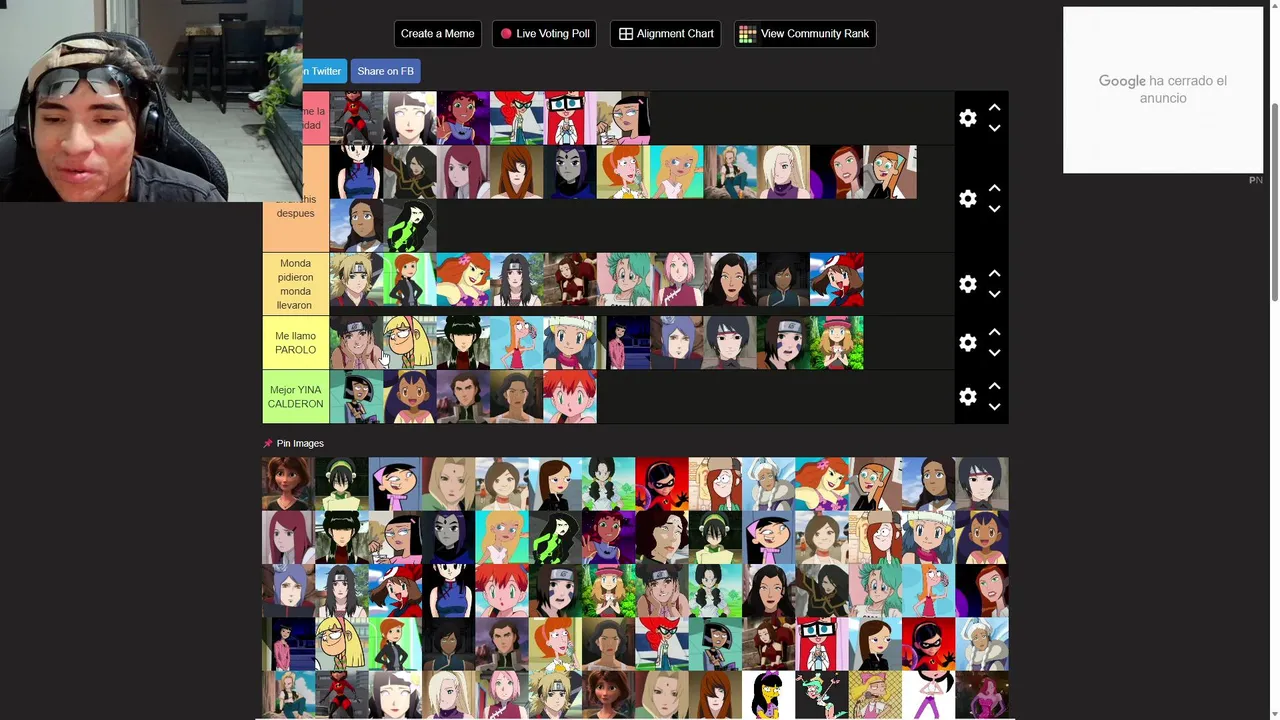
Task: Select red-suited Elastigirl in the top red tier
Action: click(356, 118)
